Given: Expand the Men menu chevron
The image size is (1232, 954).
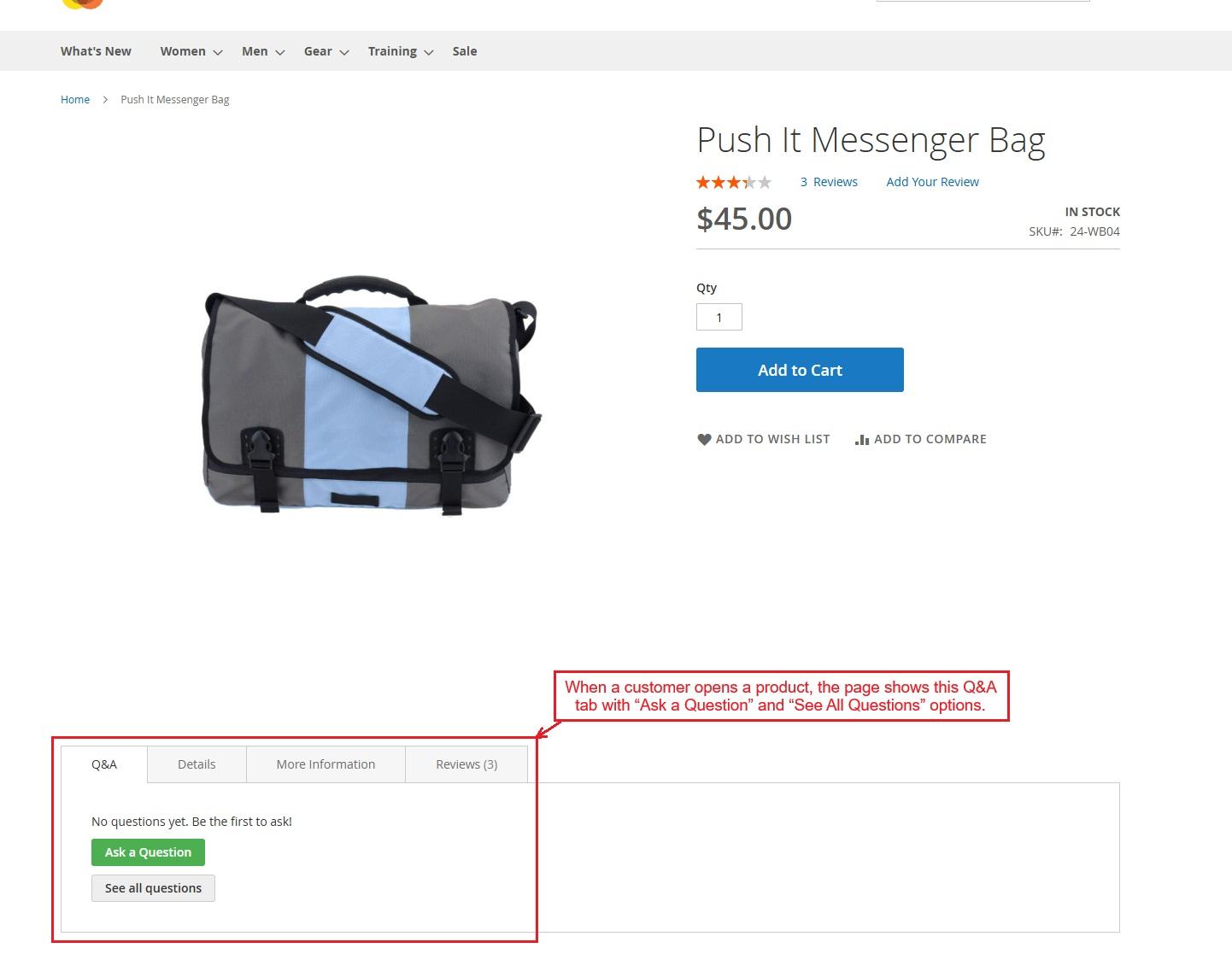Looking at the screenshot, I should click(279, 52).
